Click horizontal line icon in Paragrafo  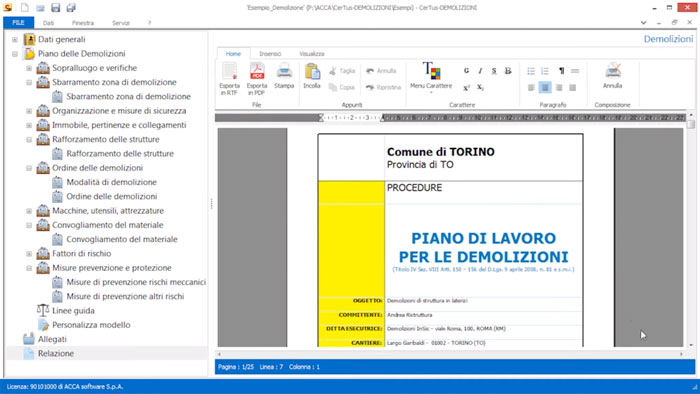575,71
